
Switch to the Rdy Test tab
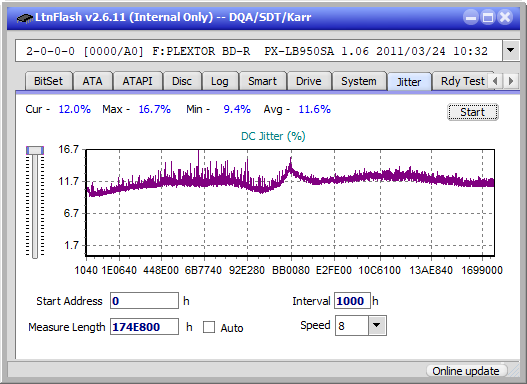tap(462, 81)
